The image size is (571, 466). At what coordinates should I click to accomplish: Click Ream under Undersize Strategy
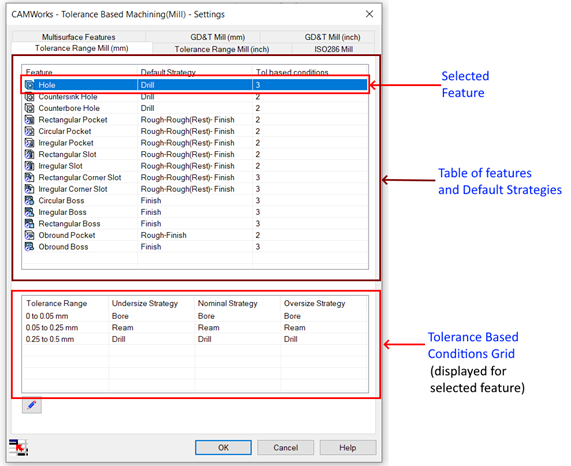(x=122, y=328)
